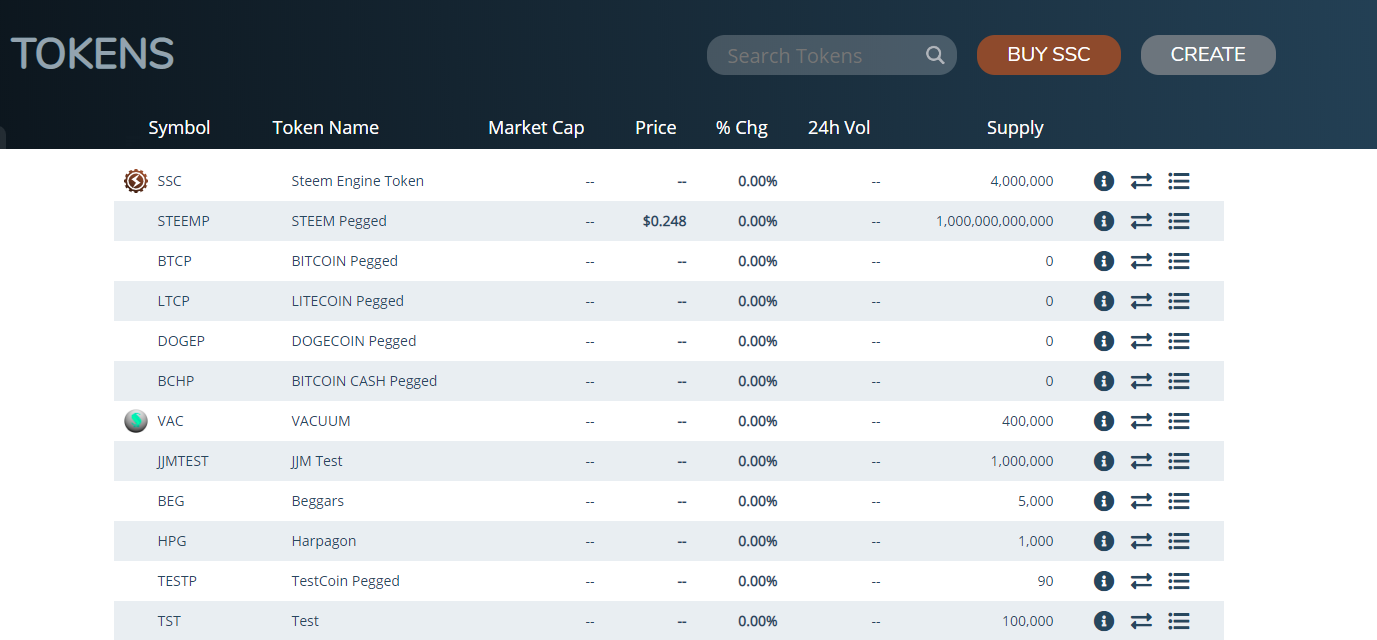Click the DOGECOIN Pegged name
Image resolution: width=1377 pixels, height=640 pixels.
354,341
